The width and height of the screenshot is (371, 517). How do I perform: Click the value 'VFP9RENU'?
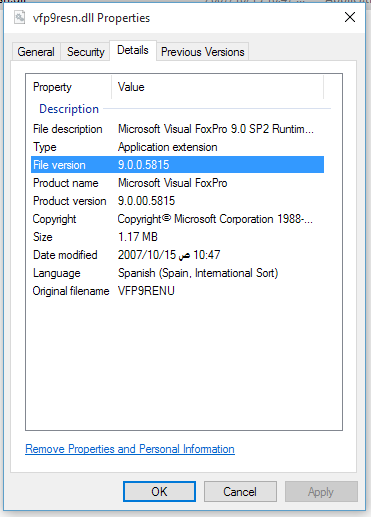pyautogui.click(x=146, y=291)
